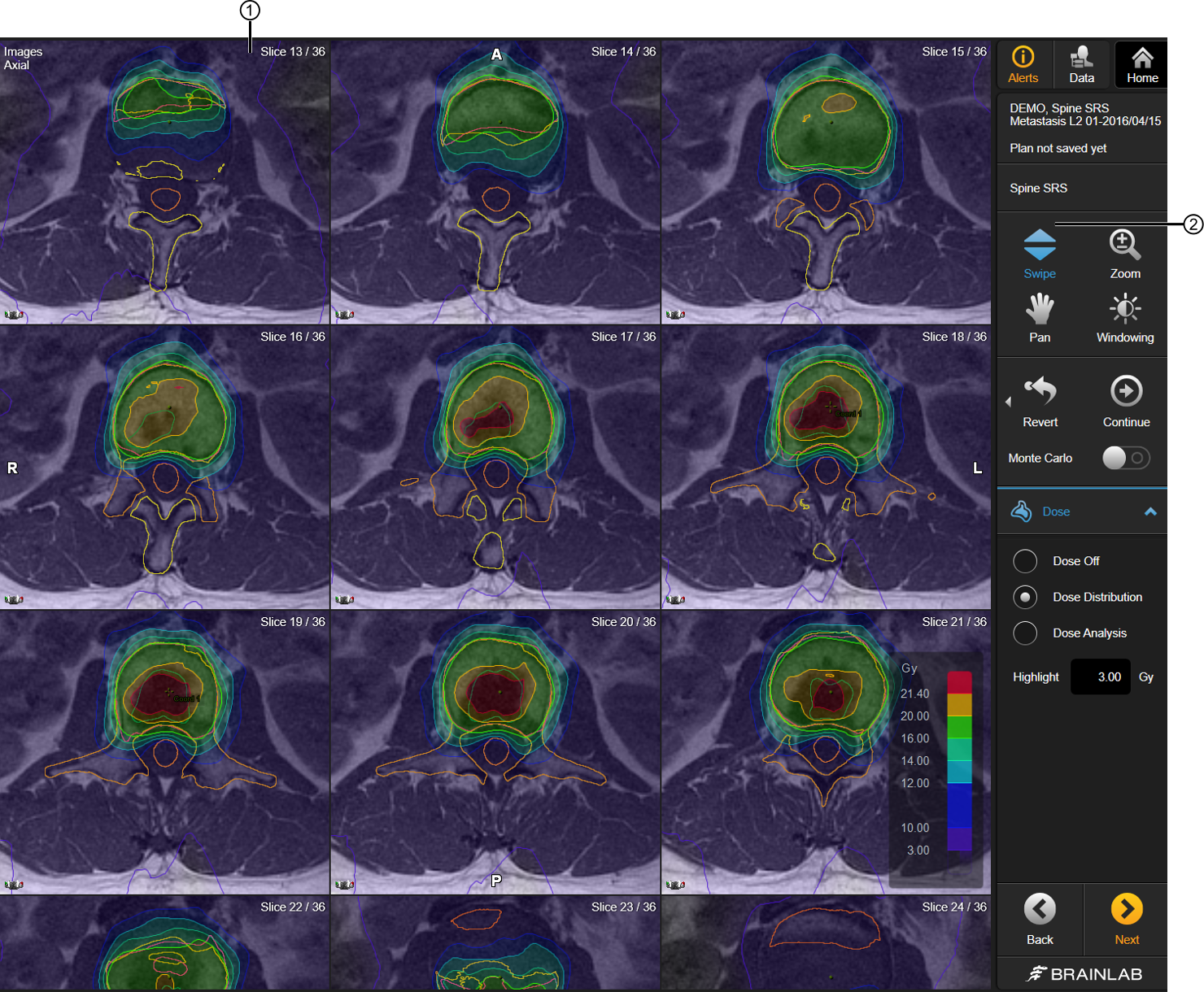
Task: Select the Zoom tool
Action: point(1125,254)
